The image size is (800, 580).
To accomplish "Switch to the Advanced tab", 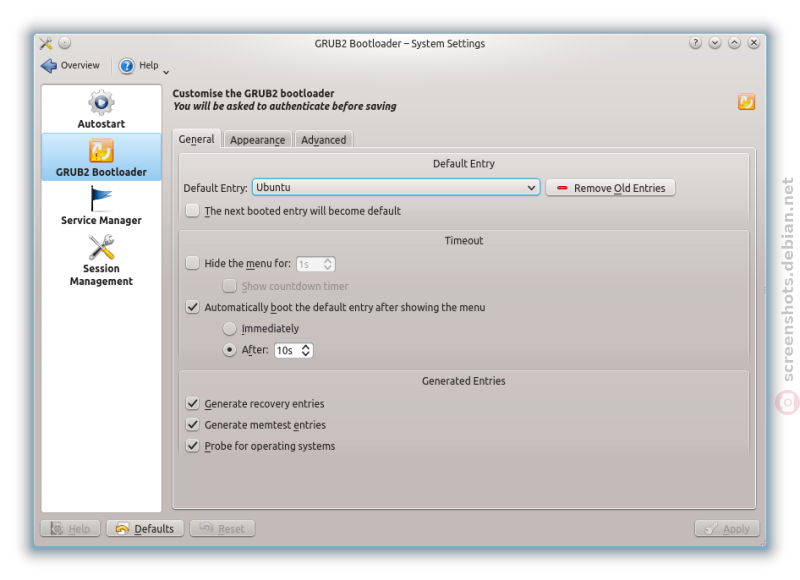I will (x=323, y=140).
